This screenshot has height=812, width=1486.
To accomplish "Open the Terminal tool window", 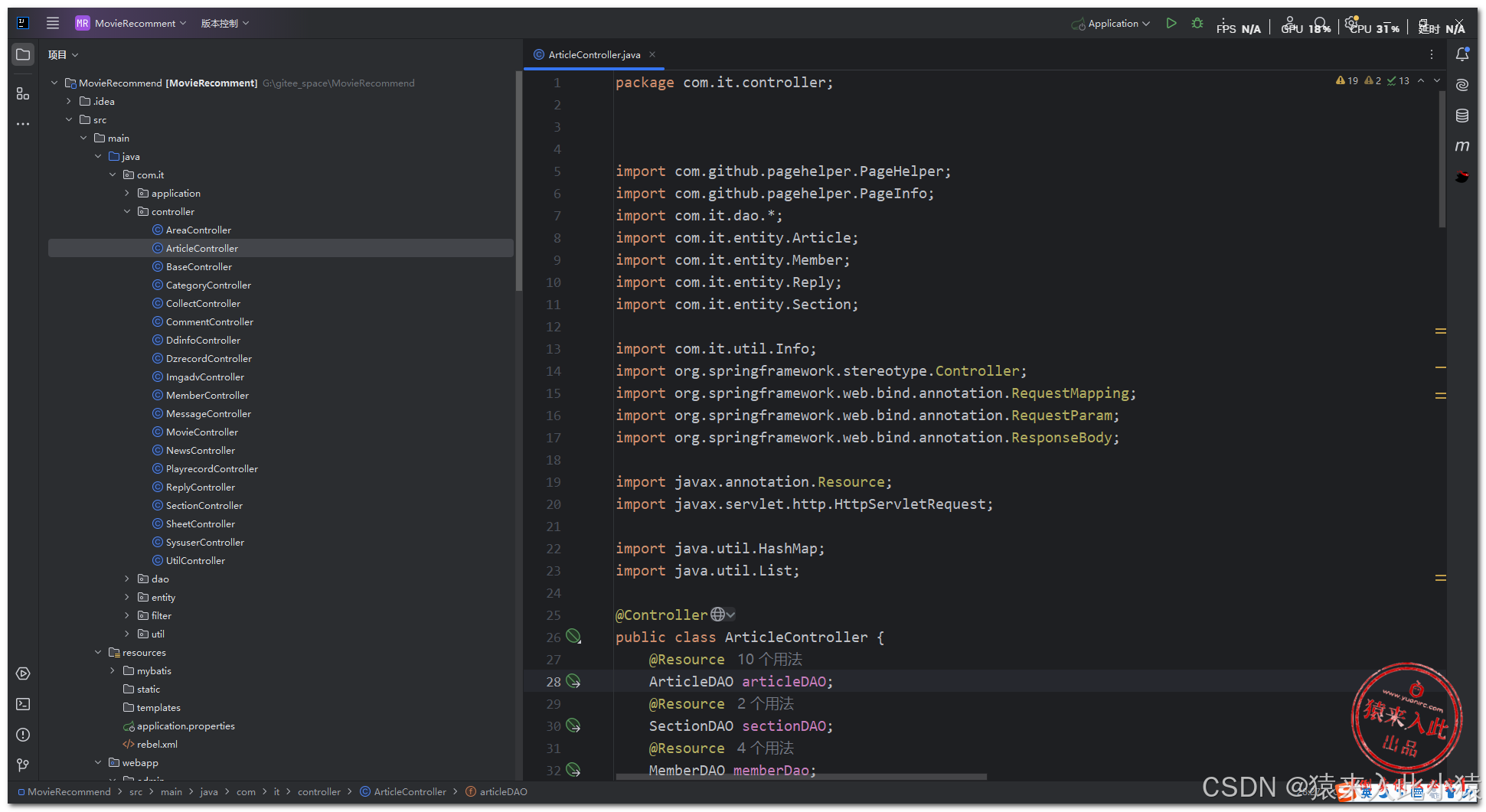I will pyautogui.click(x=23, y=704).
